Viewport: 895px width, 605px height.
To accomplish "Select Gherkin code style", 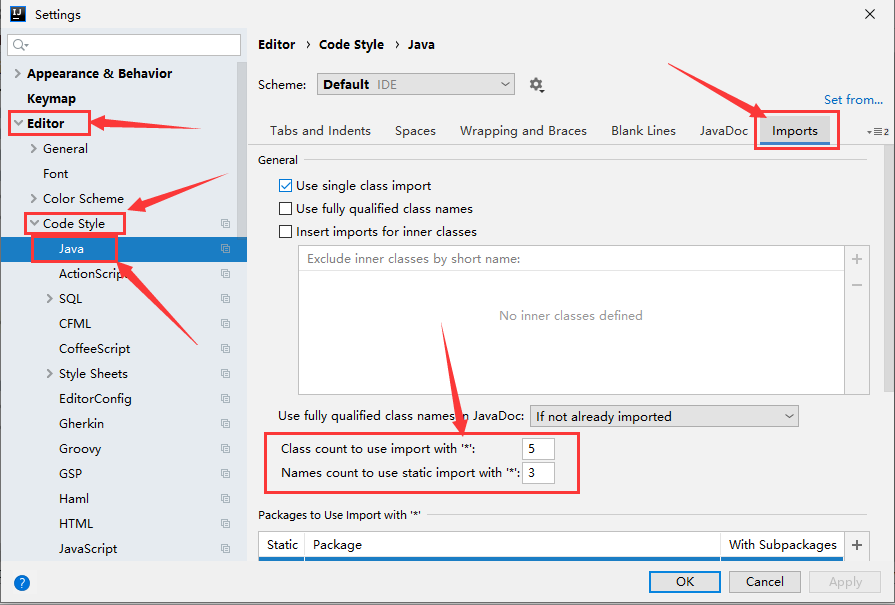I will (x=81, y=424).
